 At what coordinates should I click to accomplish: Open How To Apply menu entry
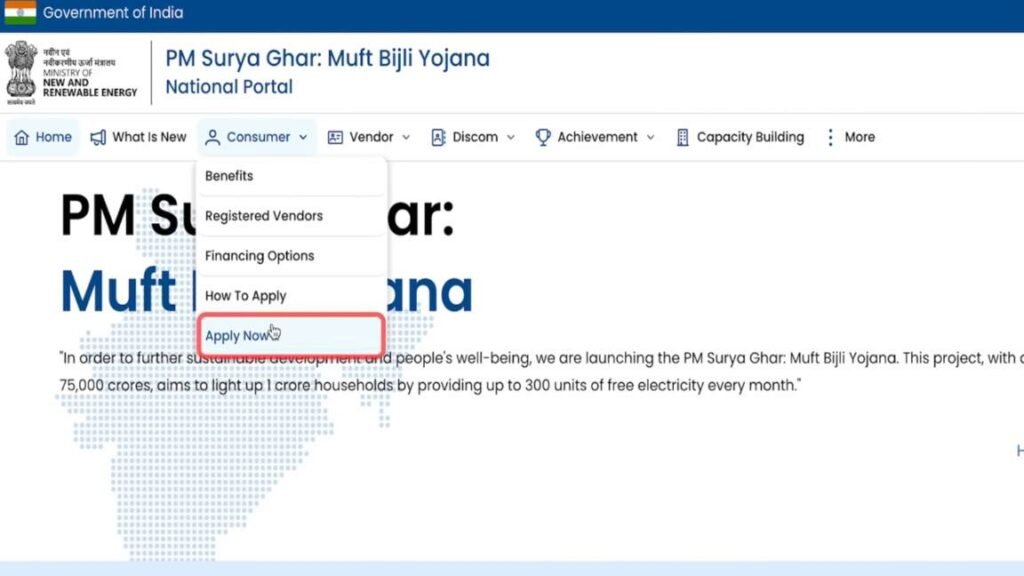pyautogui.click(x=291, y=295)
